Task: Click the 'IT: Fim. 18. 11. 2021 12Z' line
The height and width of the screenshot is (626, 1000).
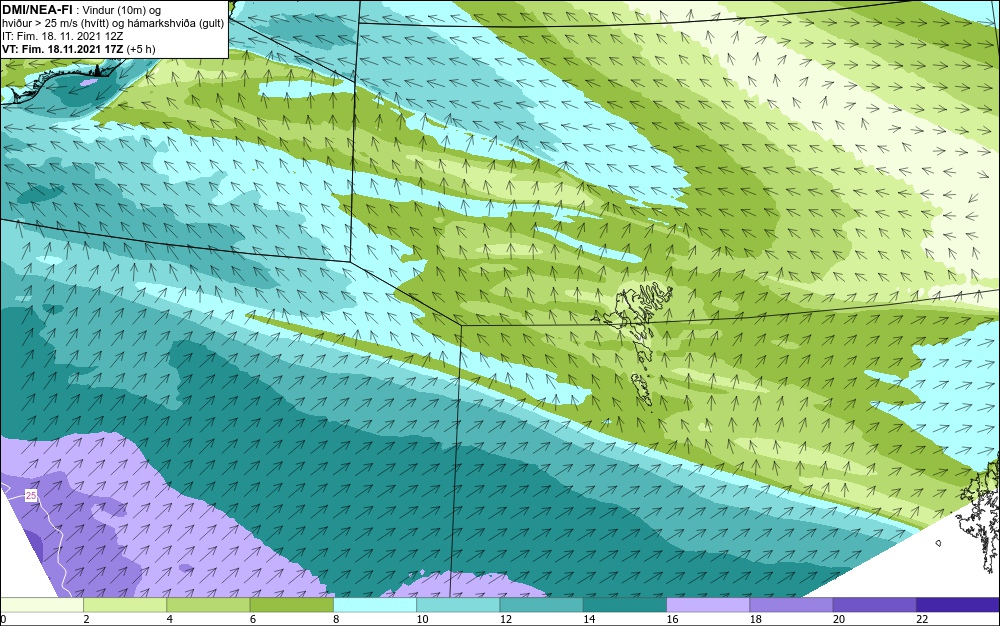Action: coord(62,36)
